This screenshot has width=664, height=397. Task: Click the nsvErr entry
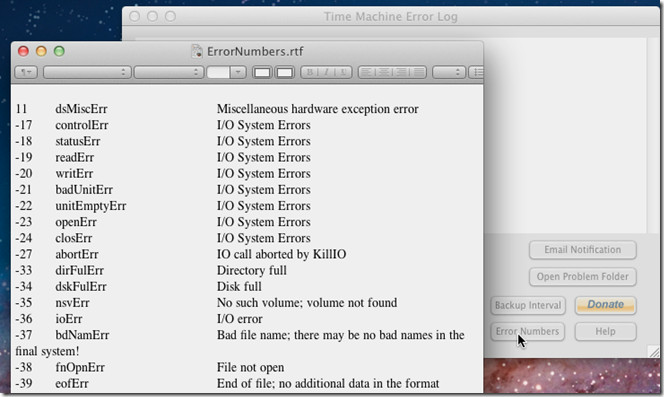click(x=72, y=303)
